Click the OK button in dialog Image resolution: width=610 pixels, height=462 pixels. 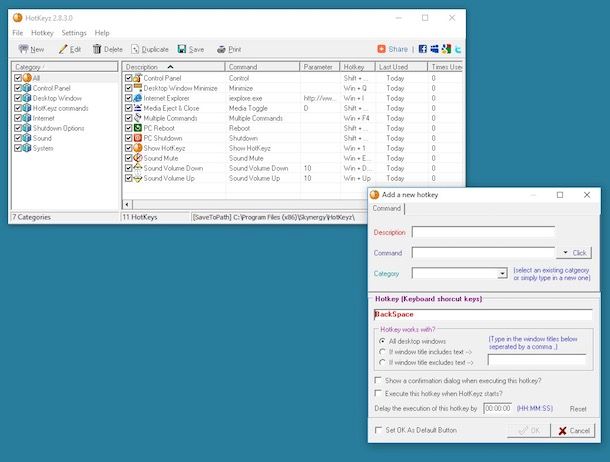point(529,430)
